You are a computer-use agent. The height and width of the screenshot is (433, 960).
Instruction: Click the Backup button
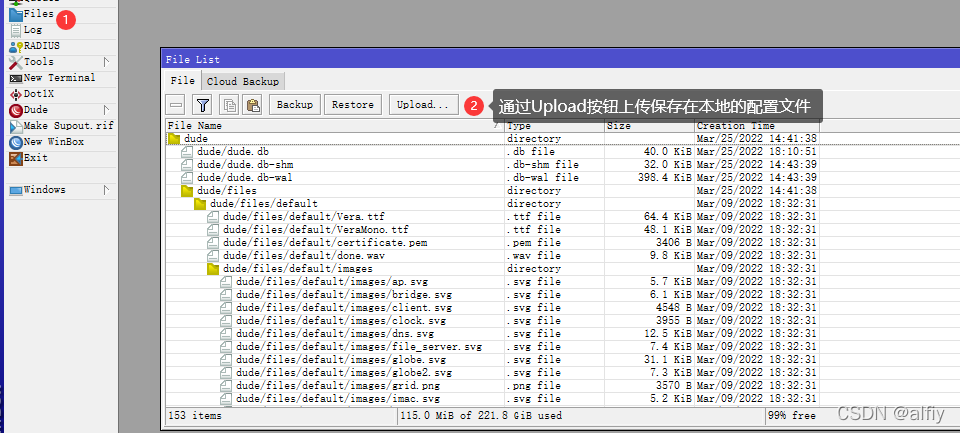tap(294, 105)
